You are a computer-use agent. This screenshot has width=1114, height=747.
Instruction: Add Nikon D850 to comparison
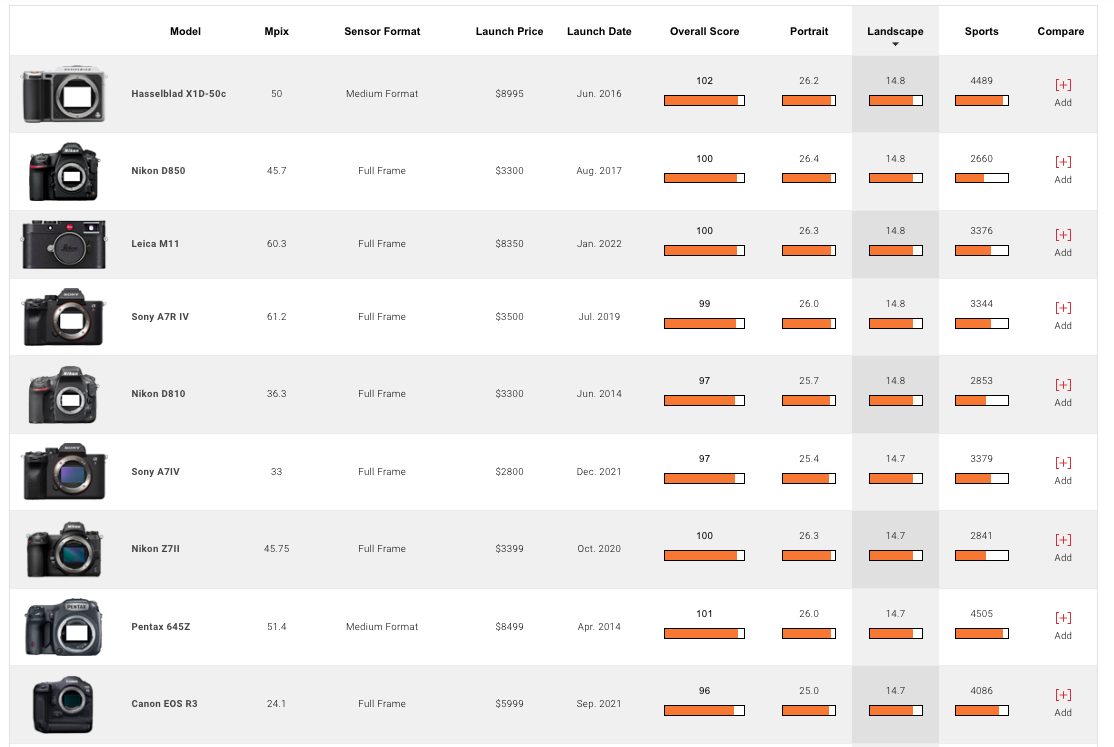1063,162
